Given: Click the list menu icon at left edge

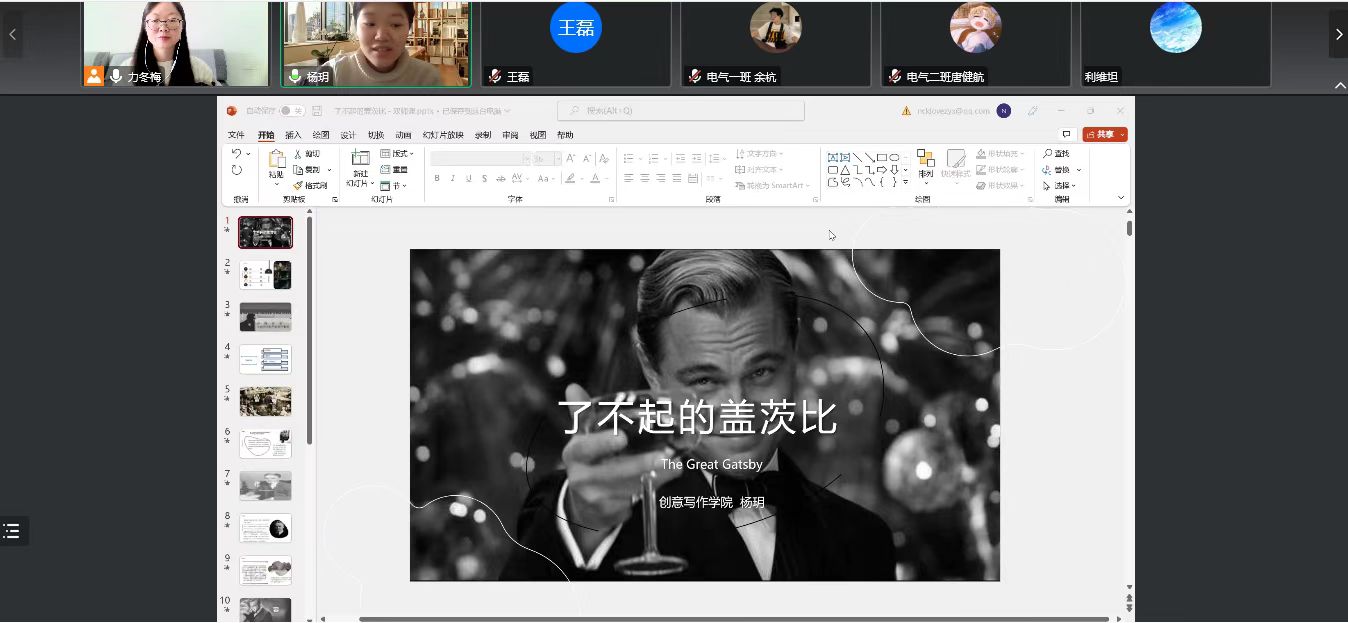Looking at the screenshot, I should point(11,531).
